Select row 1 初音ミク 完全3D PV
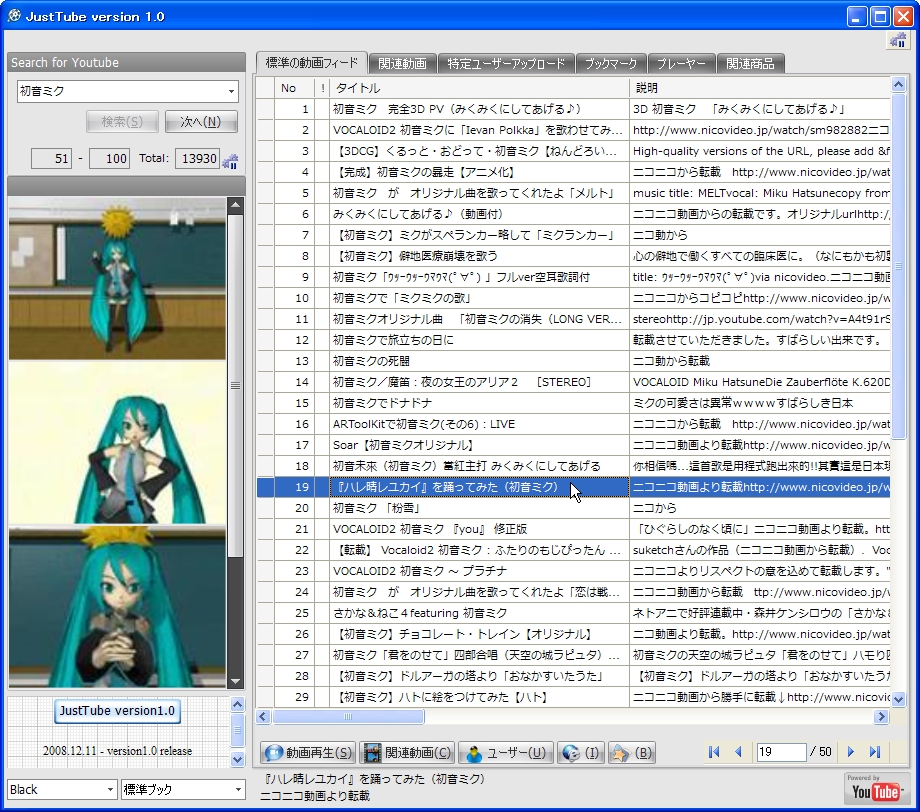This screenshot has width=920, height=812. click(x=573, y=109)
